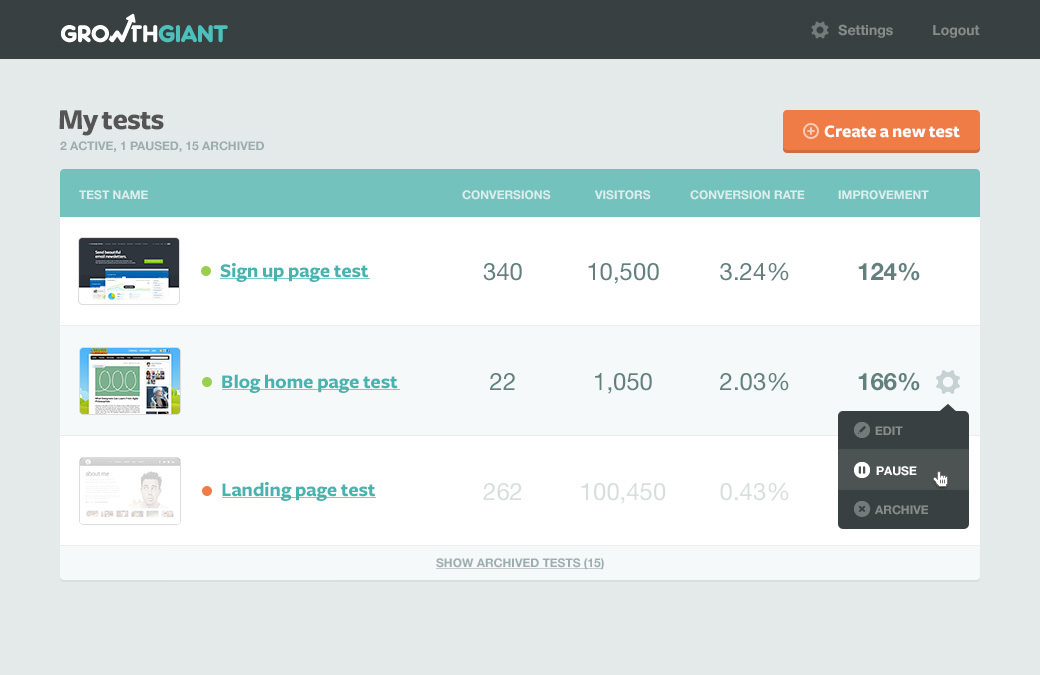The width and height of the screenshot is (1040, 675).
Task: Click the Conversions column header
Action: click(506, 195)
